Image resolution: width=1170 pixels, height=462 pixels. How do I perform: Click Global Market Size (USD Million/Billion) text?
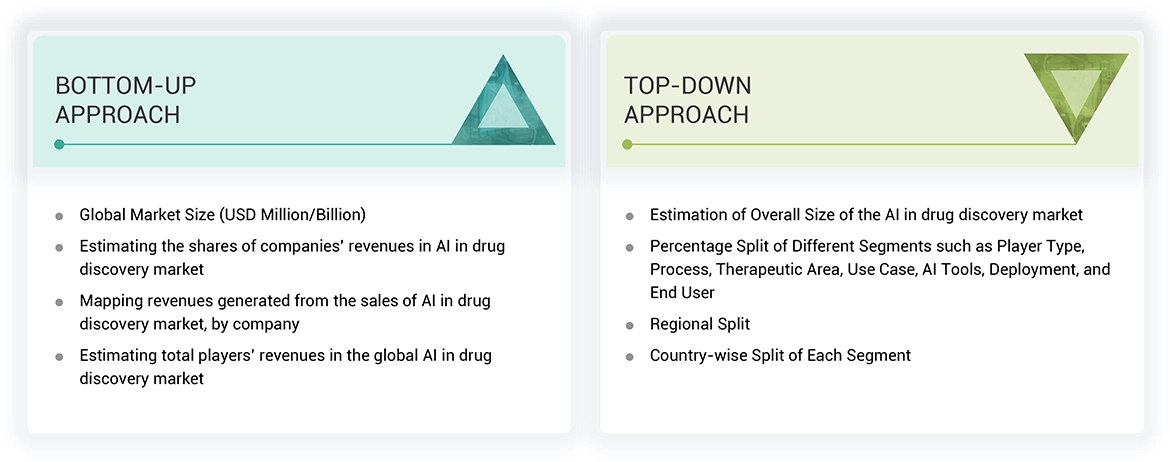point(223,215)
